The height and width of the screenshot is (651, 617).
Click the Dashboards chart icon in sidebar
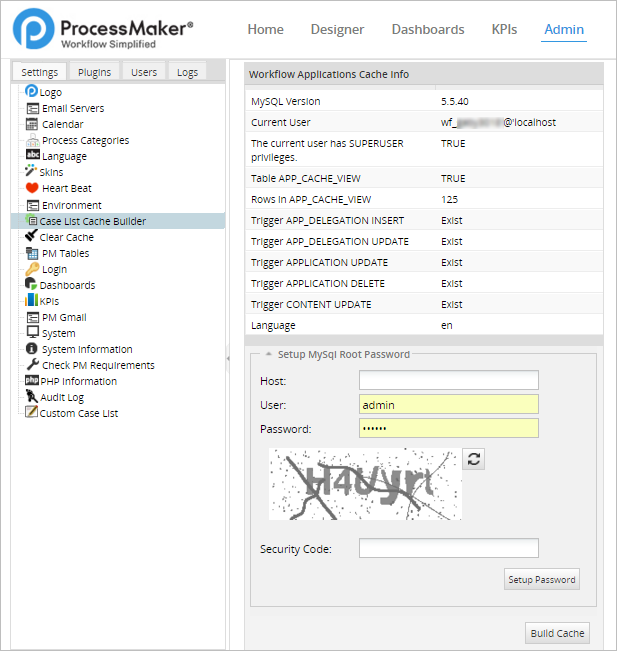click(32, 285)
